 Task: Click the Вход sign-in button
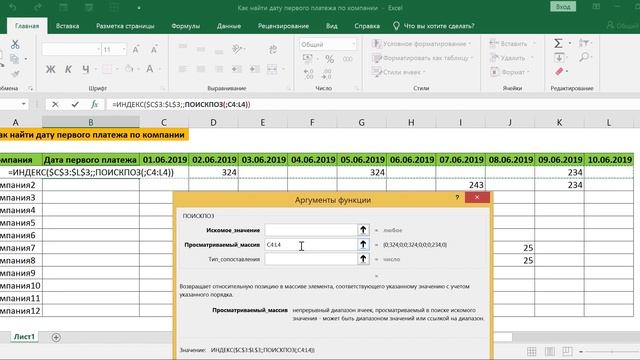(x=563, y=7)
